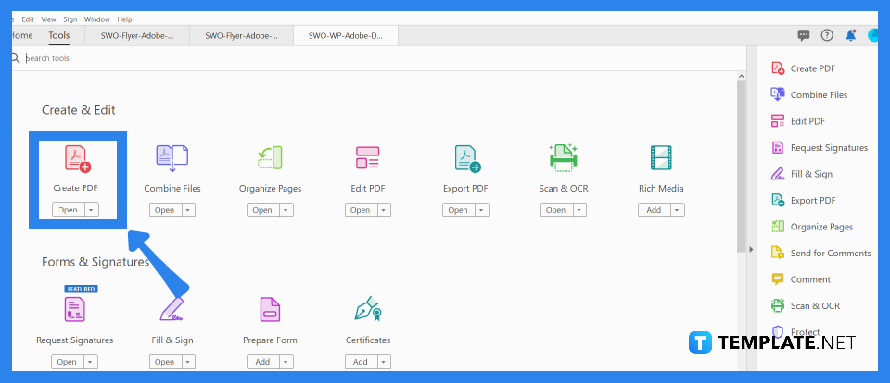Open the Edit menu

point(28,19)
